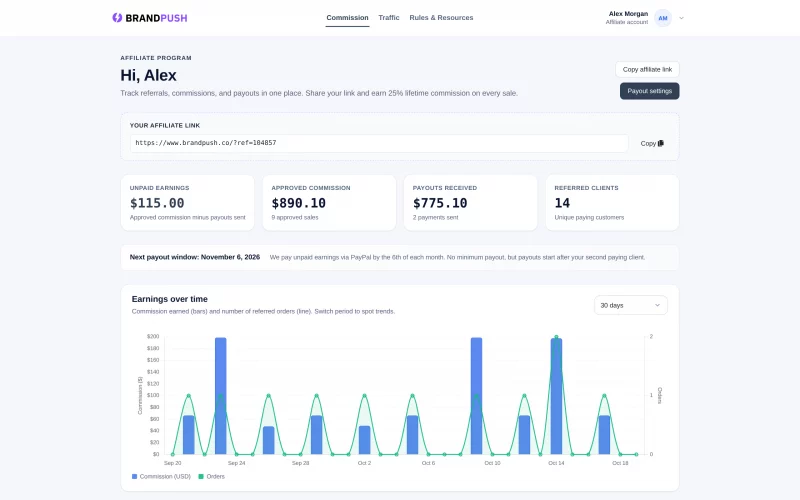This screenshot has height=500, width=800.
Task: Switch to the Traffic tab
Action: (x=389, y=18)
